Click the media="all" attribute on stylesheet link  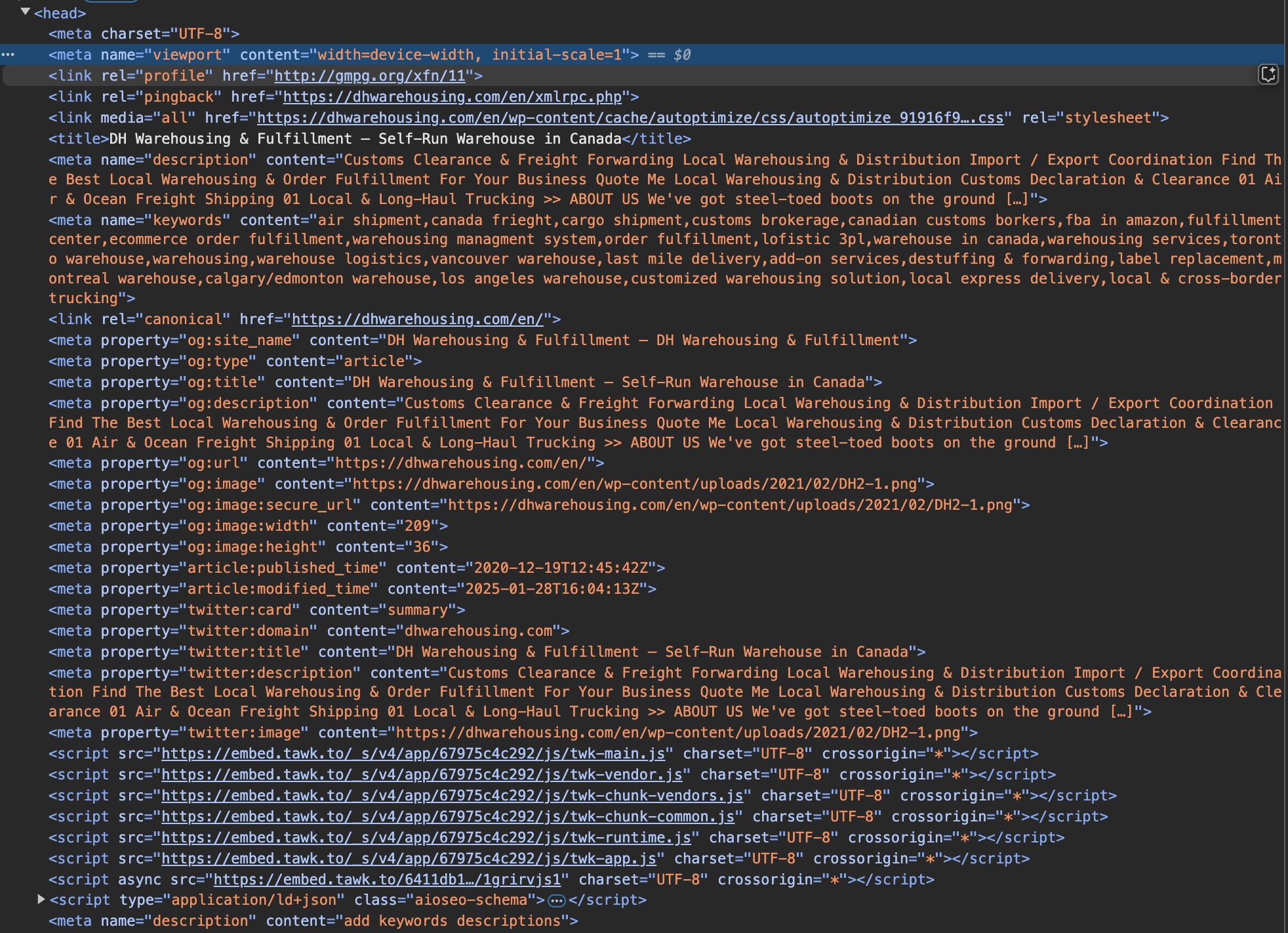[x=148, y=117]
